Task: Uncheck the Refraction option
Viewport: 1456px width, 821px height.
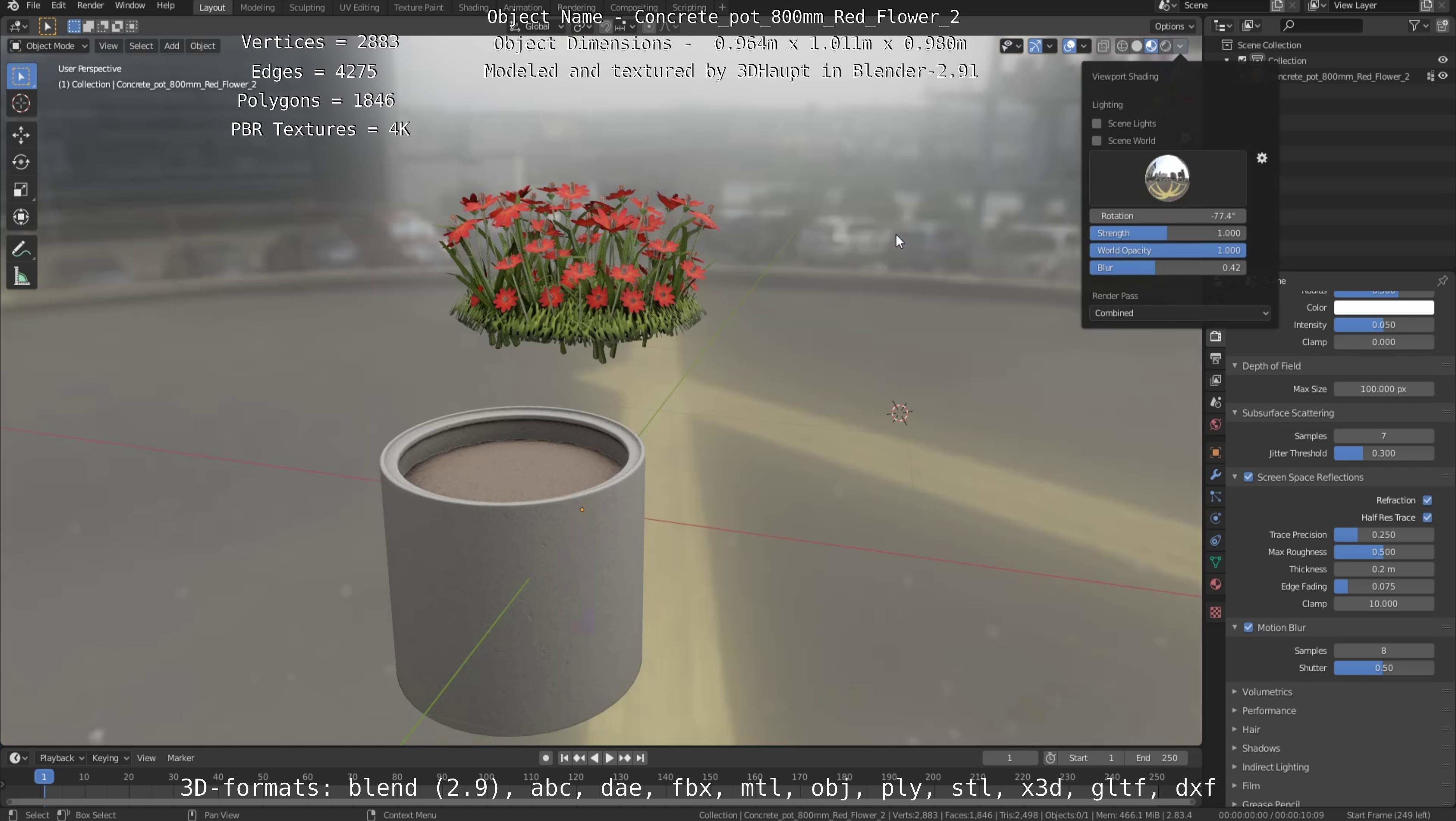Action: point(1427,500)
